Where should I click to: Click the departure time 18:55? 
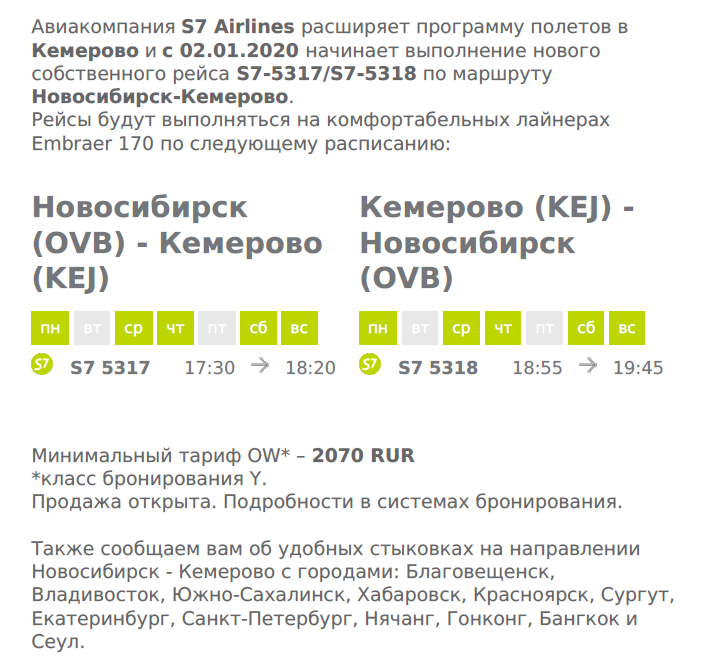[537, 368]
